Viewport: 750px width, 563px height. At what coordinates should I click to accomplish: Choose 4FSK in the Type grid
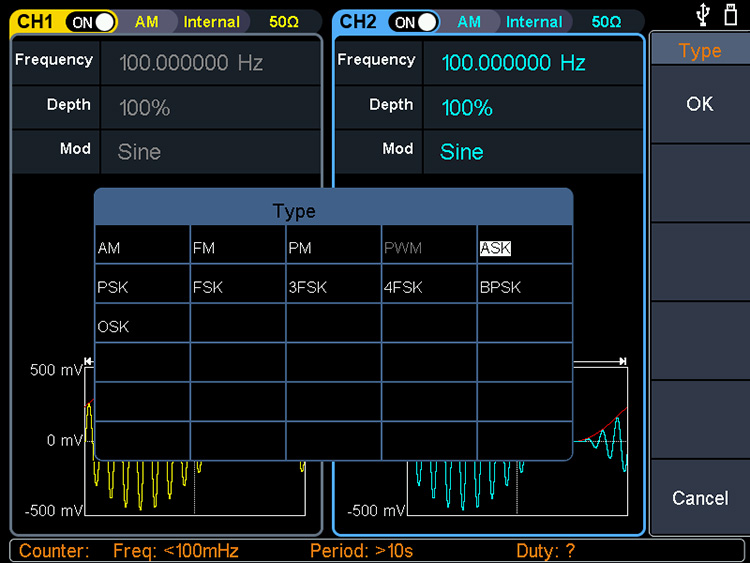tap(428, 287)
